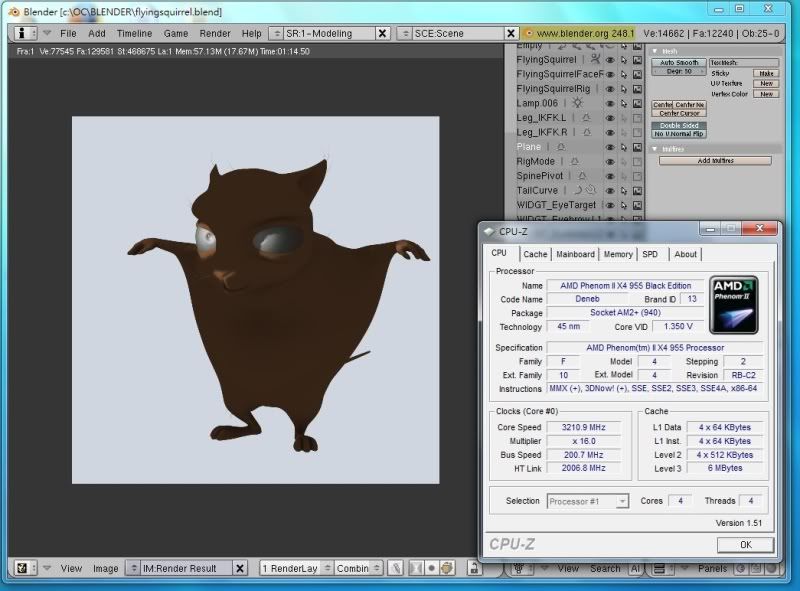
Task: Click the lamp icon beside Lamp.006
Action: [577, 103]
